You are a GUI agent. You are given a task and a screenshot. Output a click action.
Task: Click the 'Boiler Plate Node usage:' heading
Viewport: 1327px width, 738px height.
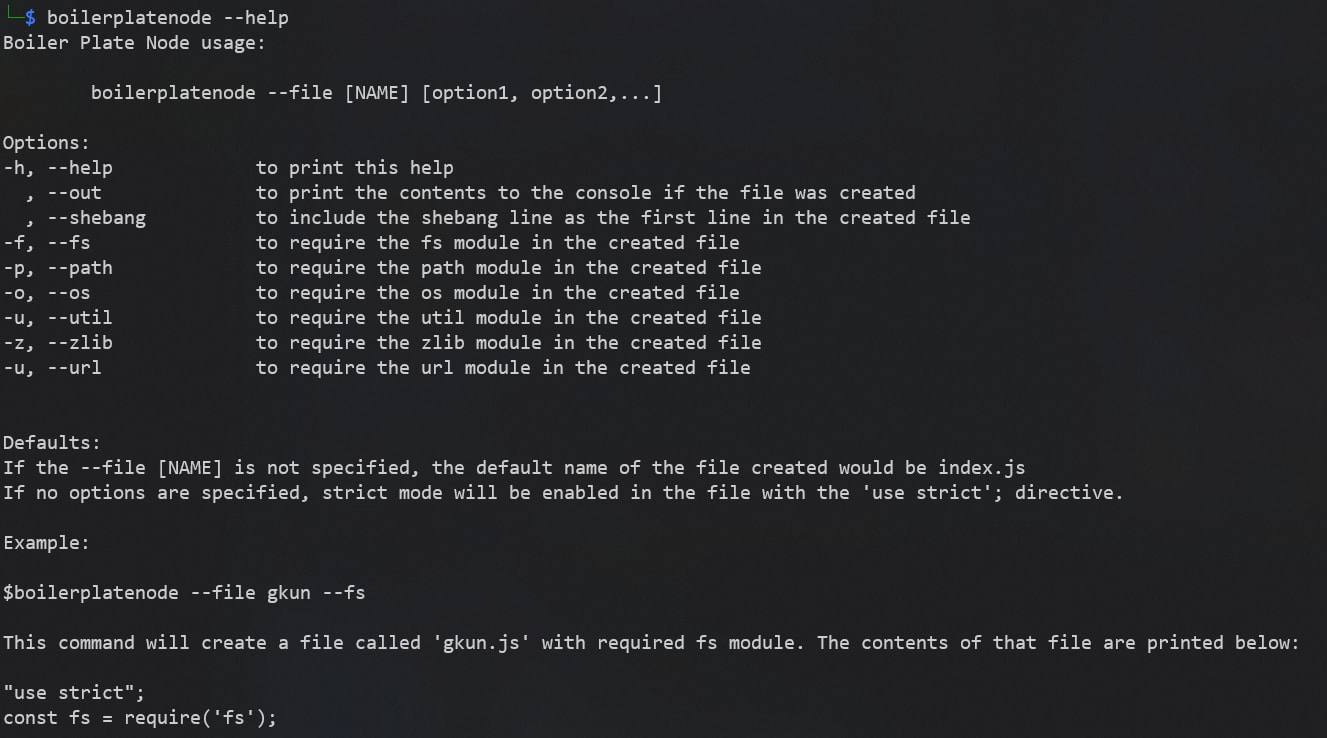pyautogui.click(x=134, y=43)
